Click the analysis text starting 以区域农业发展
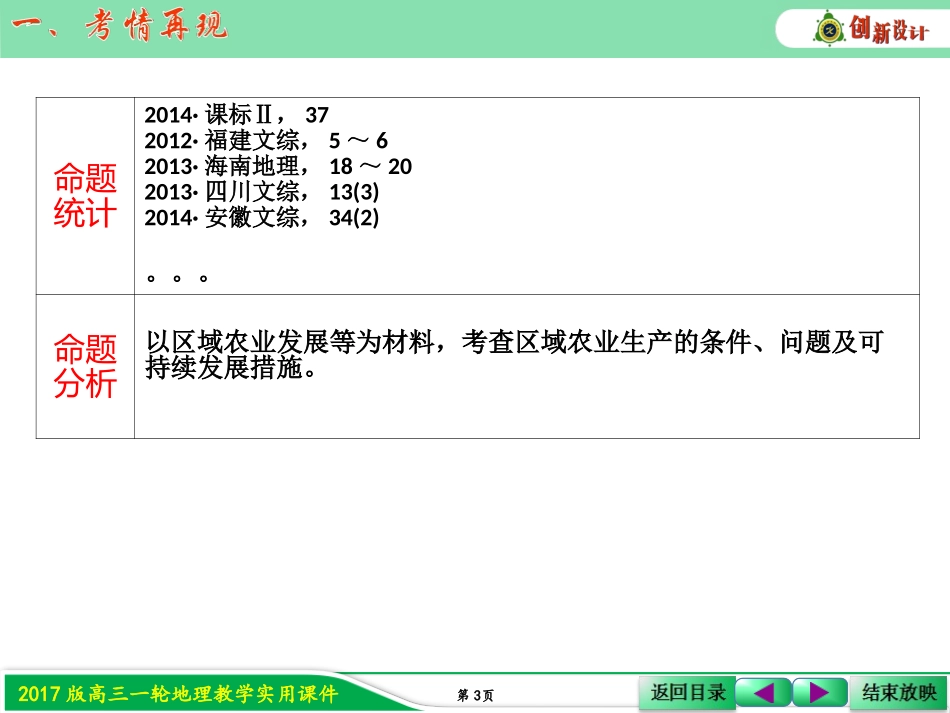950x713 pixels. [514, 354]
